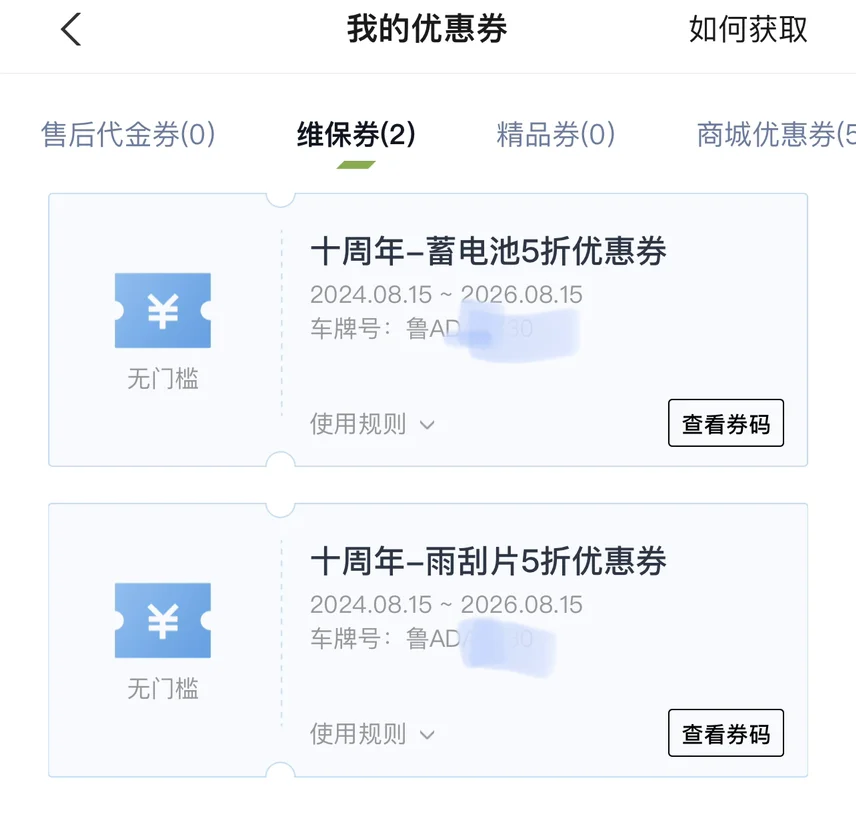856x828 pixels.
Task: View coupon code for 蓄电池5折优惠券
Action: tap(726, 424)
